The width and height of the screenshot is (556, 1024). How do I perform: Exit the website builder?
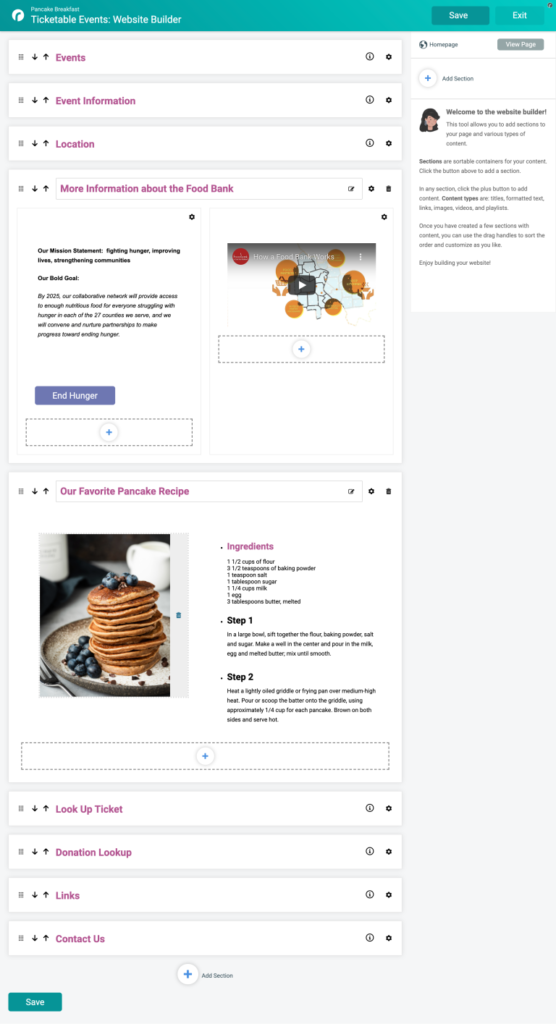coord(519,15)
